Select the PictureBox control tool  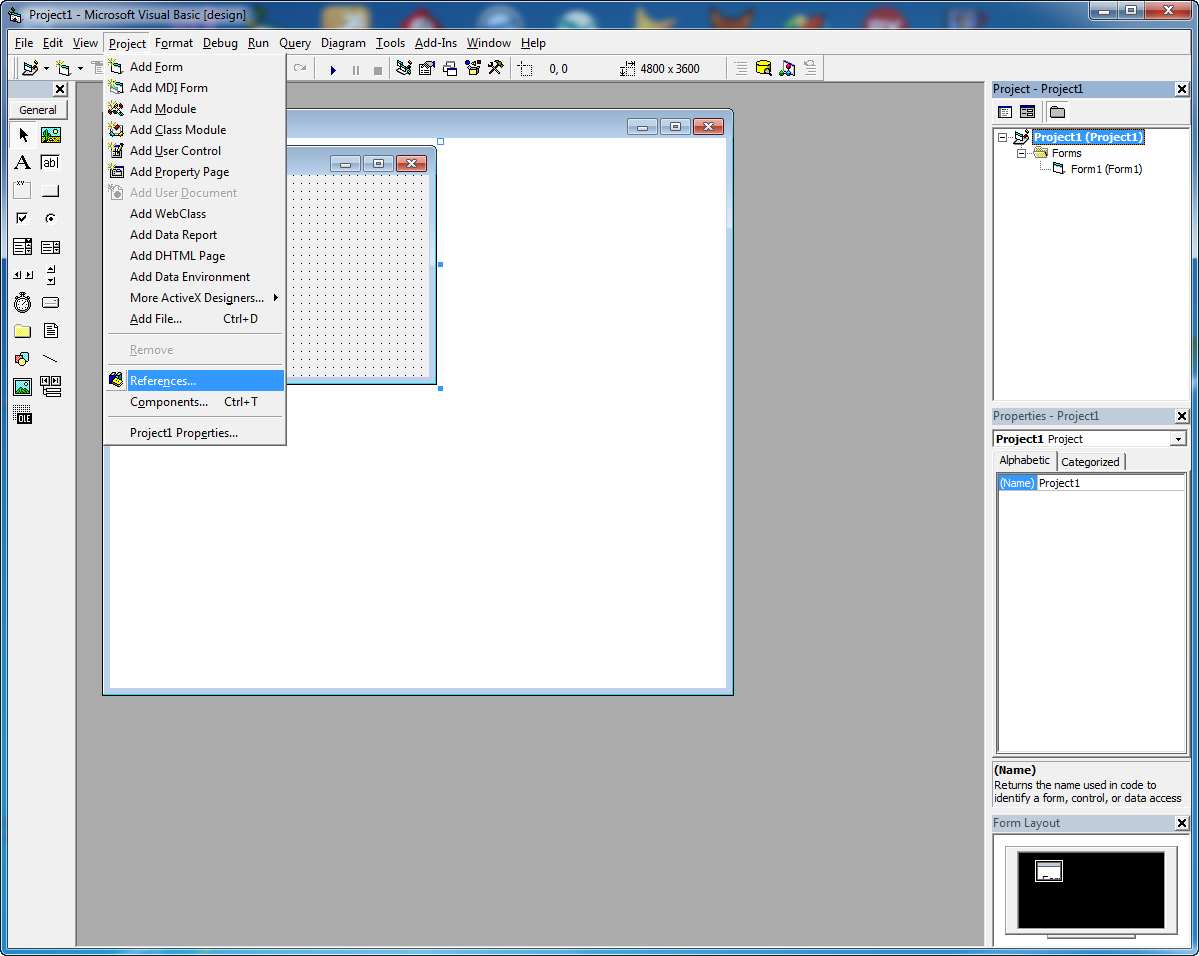coord(50,135)
